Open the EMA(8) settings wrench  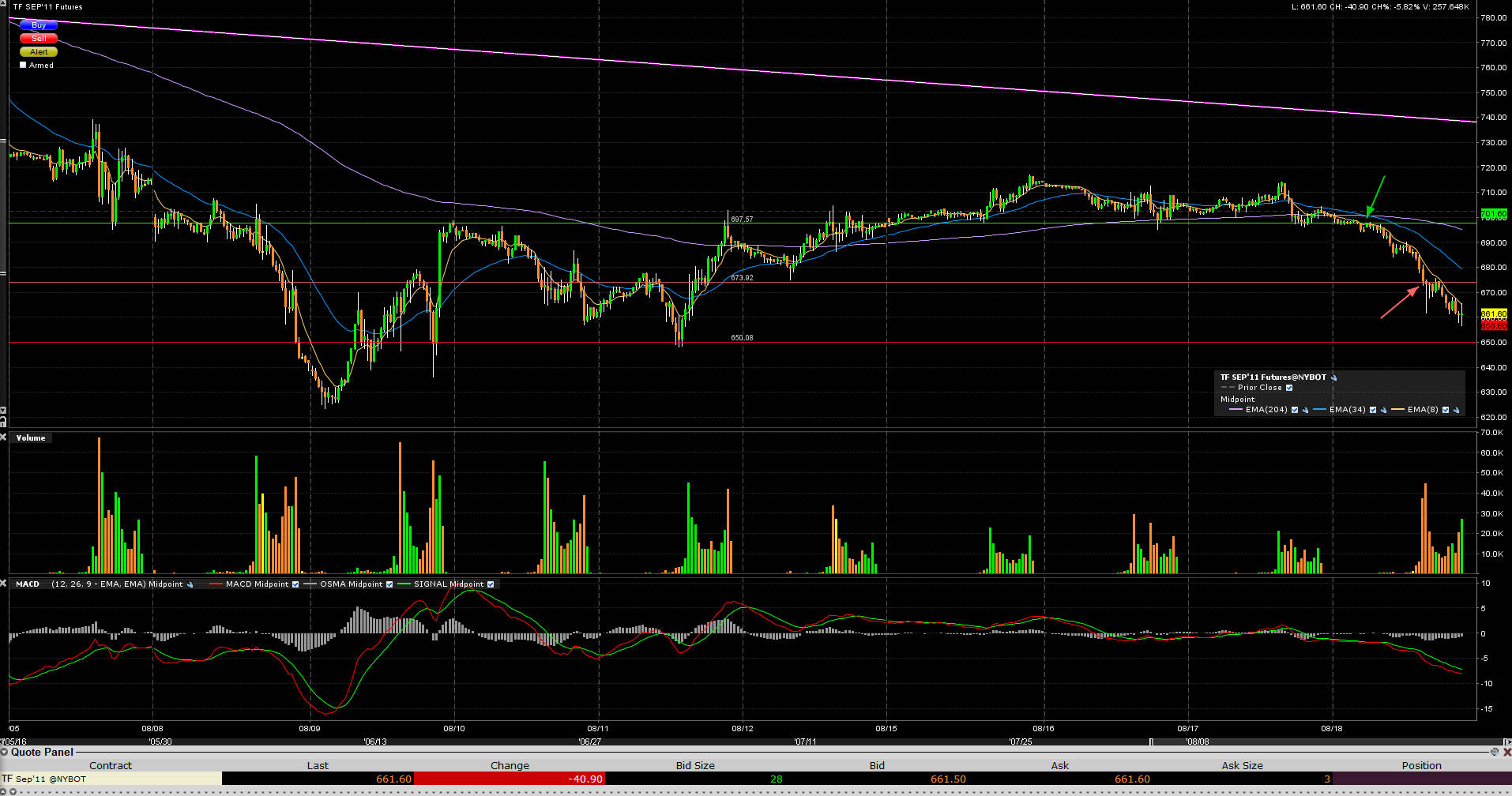(1456, 410)
